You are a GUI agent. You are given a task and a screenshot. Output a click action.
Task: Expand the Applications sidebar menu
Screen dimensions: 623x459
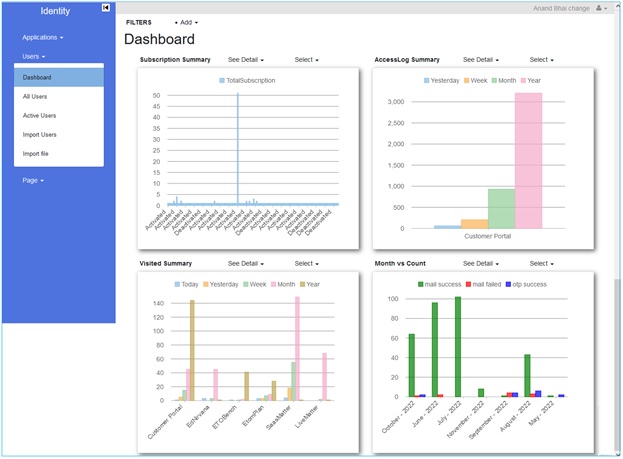tap(42, 37)
